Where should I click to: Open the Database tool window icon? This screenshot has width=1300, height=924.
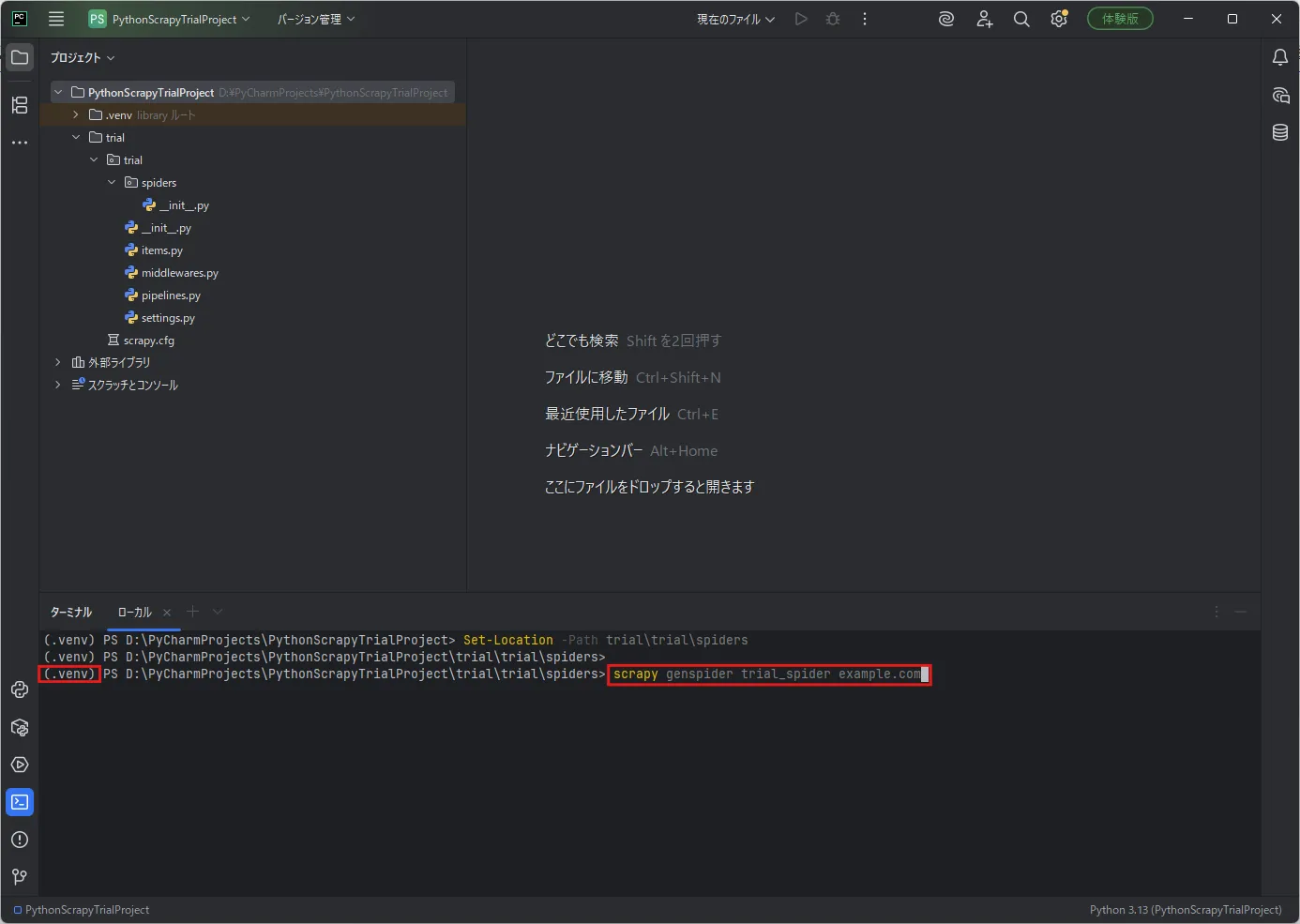(x=1280, y=132)
